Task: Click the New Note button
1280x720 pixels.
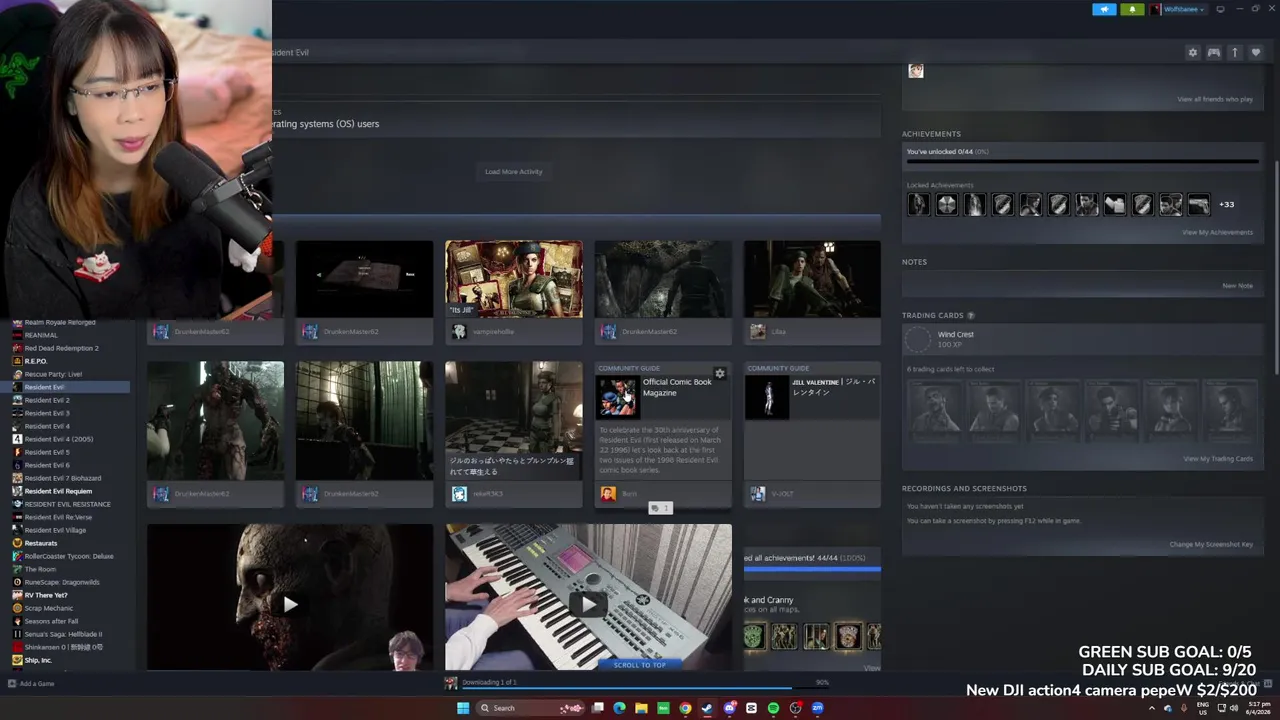Action: pos(1237,285)
